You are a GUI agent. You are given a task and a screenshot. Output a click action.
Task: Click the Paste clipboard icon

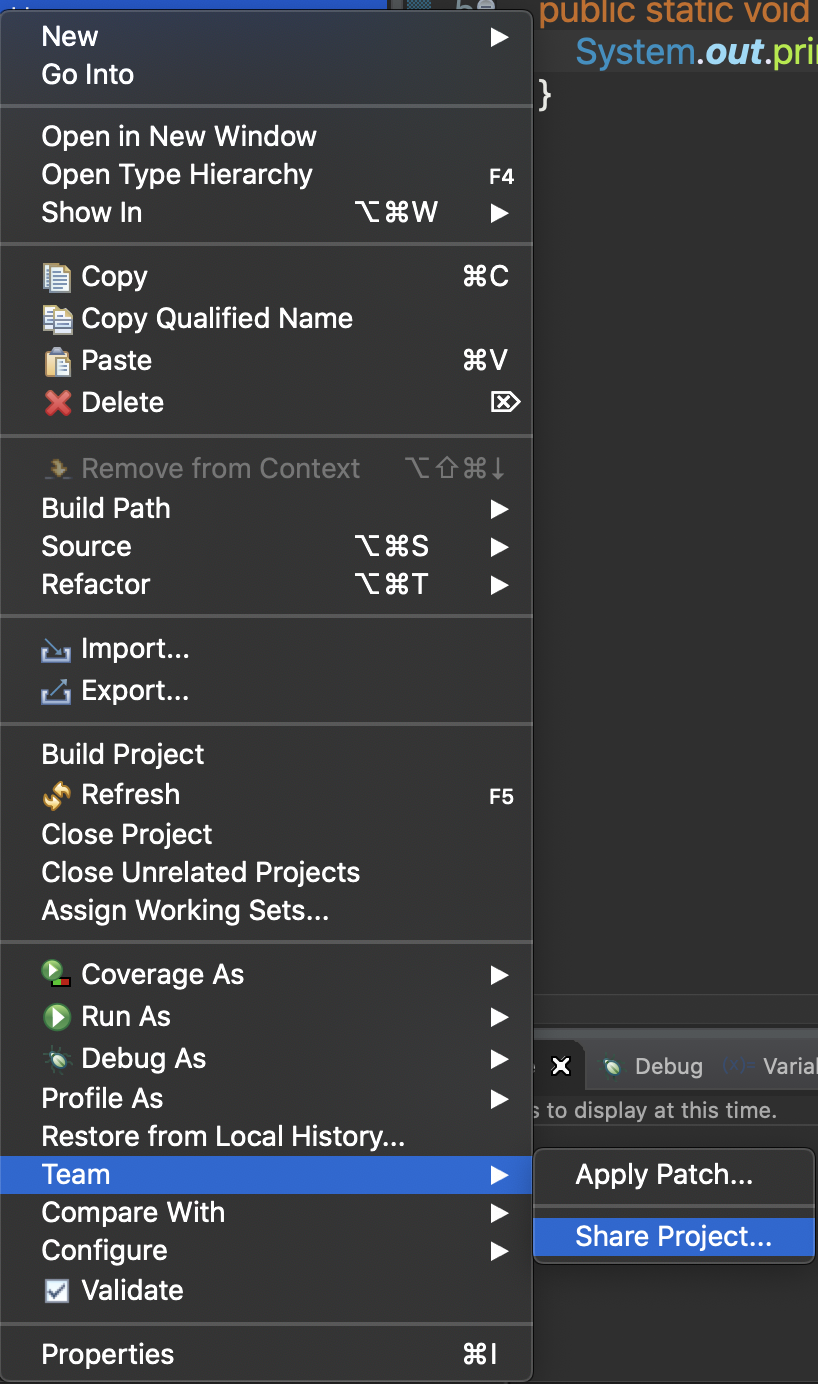pos(57,361)
